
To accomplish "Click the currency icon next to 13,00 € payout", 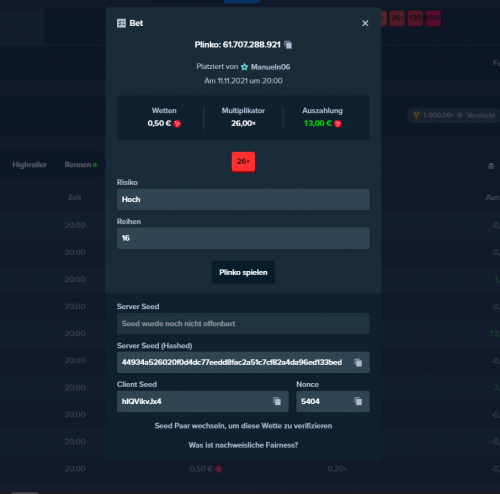I will pos(338,124).
